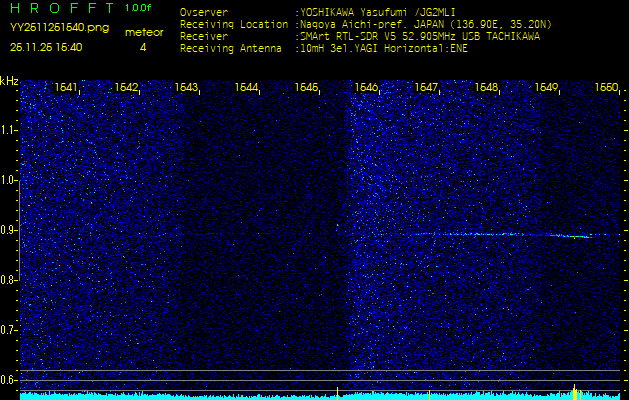Click the 1.0 frequency axis label
This screenshot has width=629, height=400.
point(9,180)
